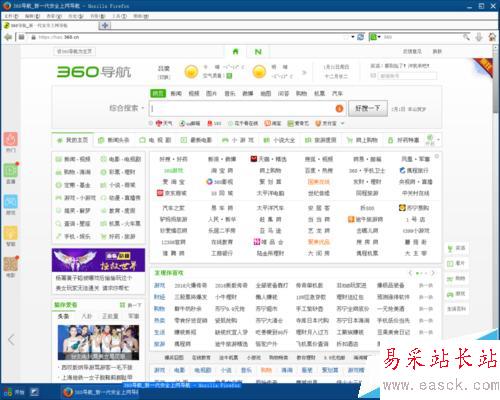500x400 pixels.
Task: Open the 淘宝网 site link
Action: 221,170
